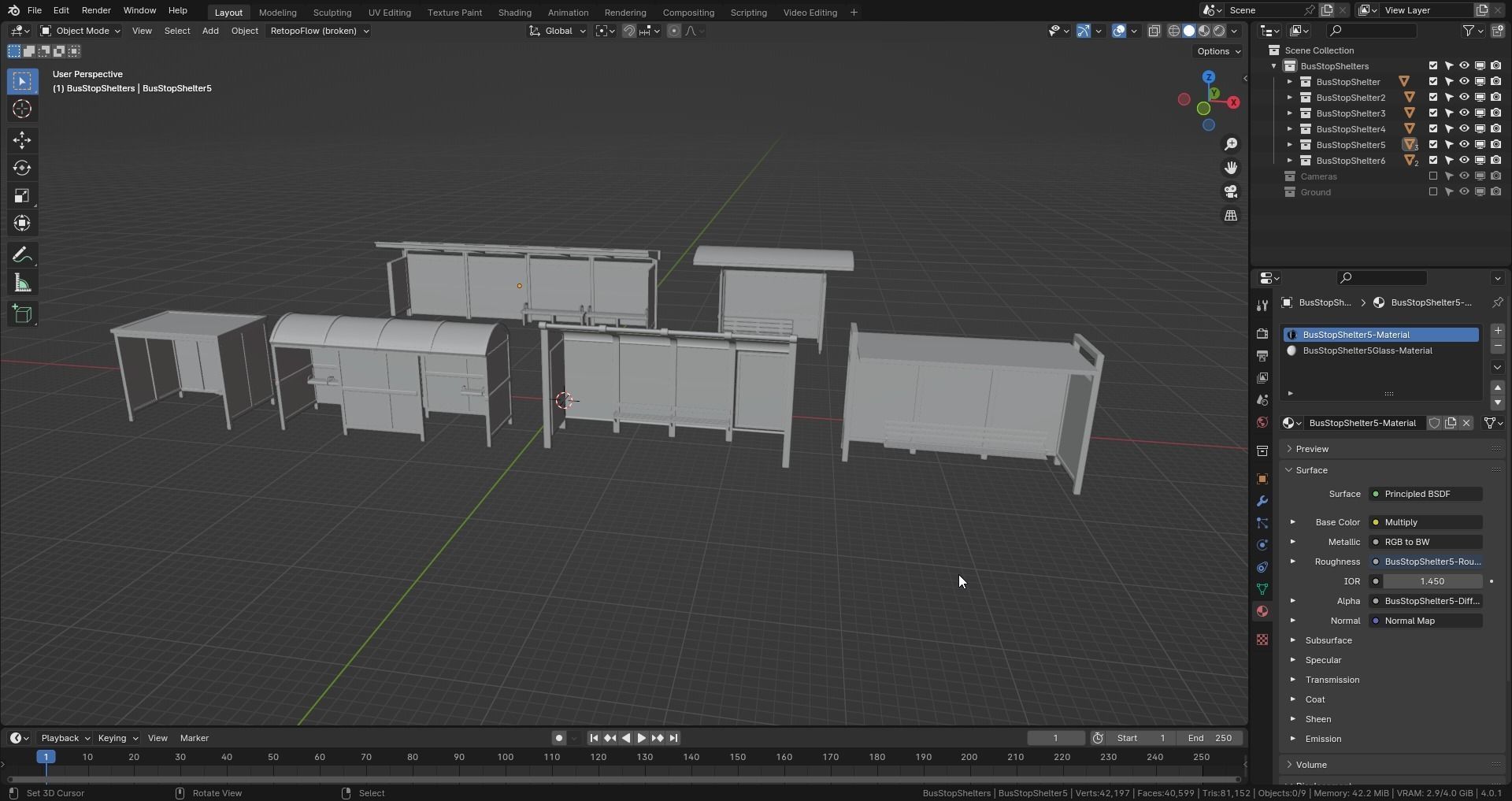Image resolution: width=1512 pixels, height=801 pixels.
Task: Toggle fake user shield for the material
Action: [x=1434, y=423]
